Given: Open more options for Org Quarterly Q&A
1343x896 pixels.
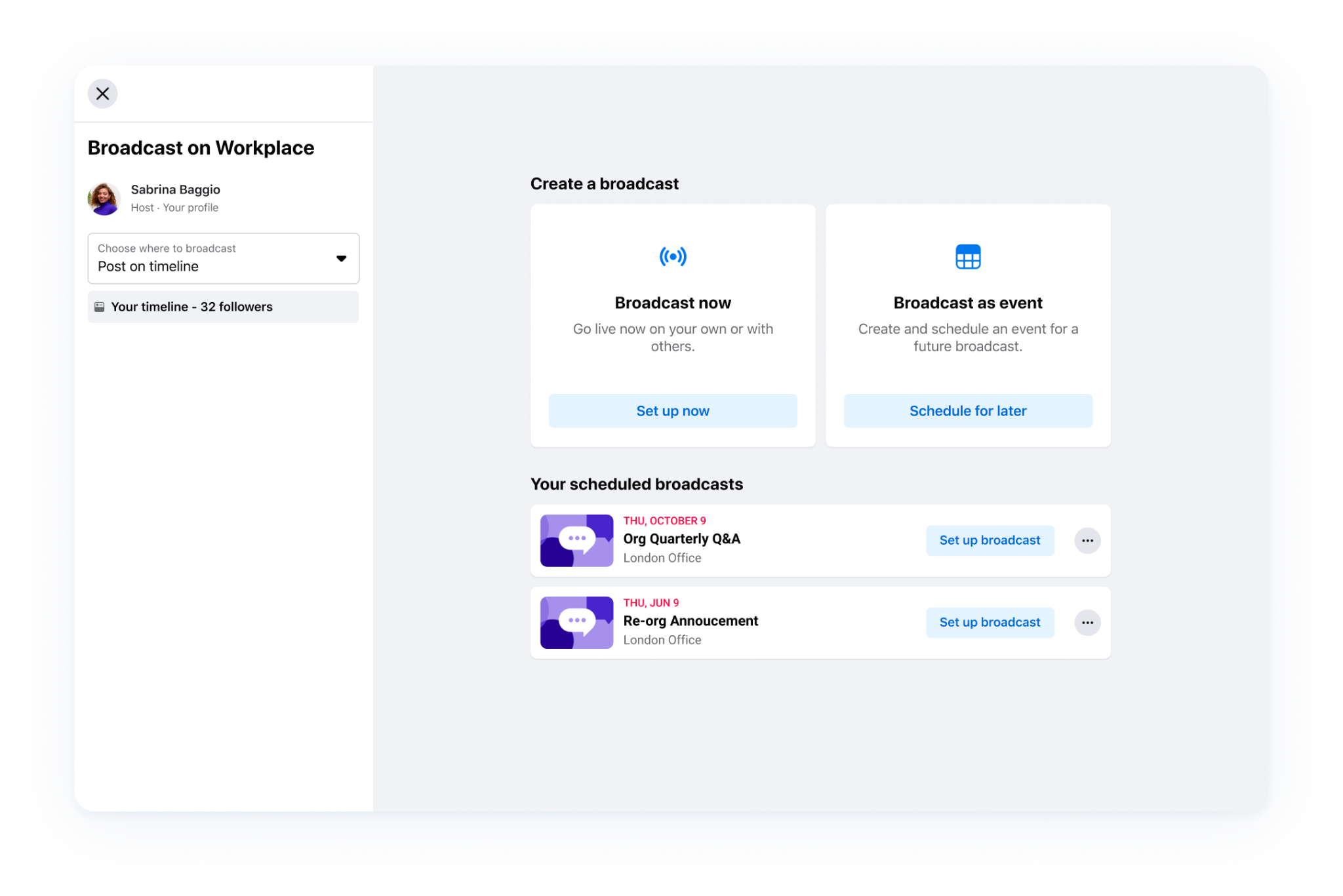Looking at the screenshot, I should tap(1087, 541).
